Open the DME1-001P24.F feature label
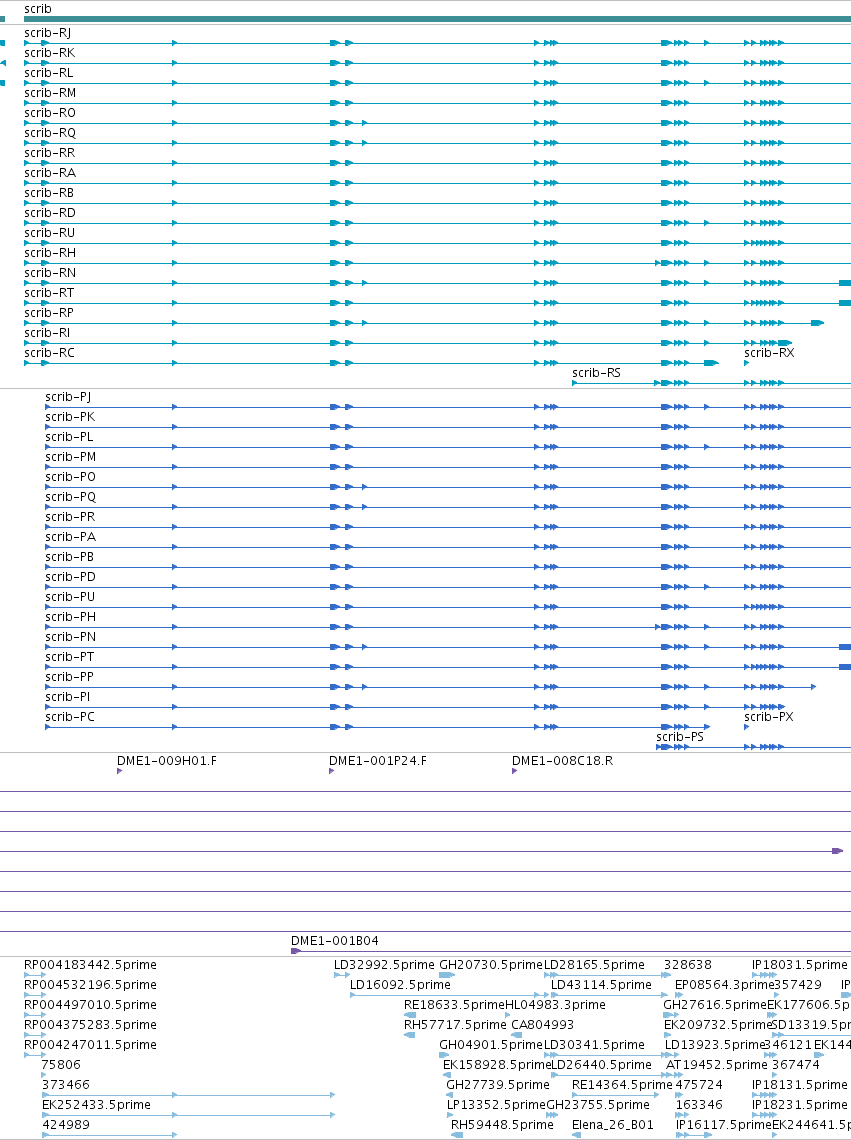This screenshot has width=851, height=1140. 377,760
